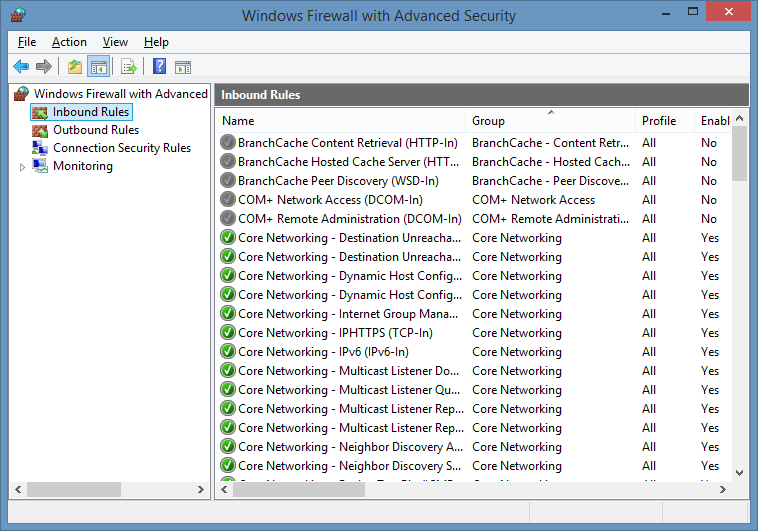Click group cell COM+ Network Access
This screenshot has height=531, width=758.
tap(533, 200)
